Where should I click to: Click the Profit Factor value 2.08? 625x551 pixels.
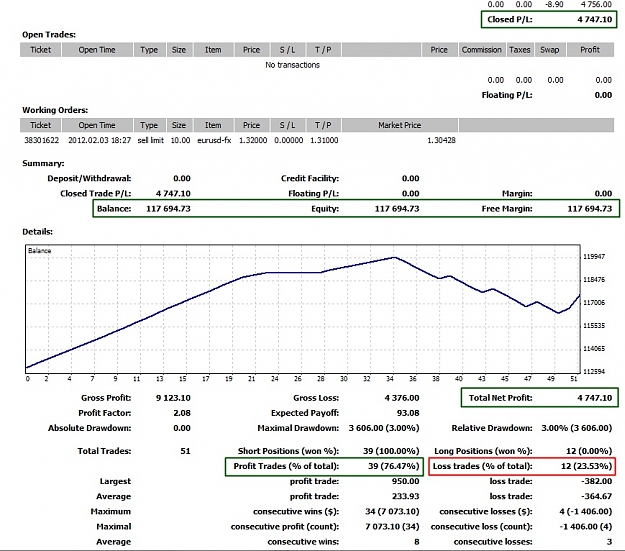coord(182,413)
